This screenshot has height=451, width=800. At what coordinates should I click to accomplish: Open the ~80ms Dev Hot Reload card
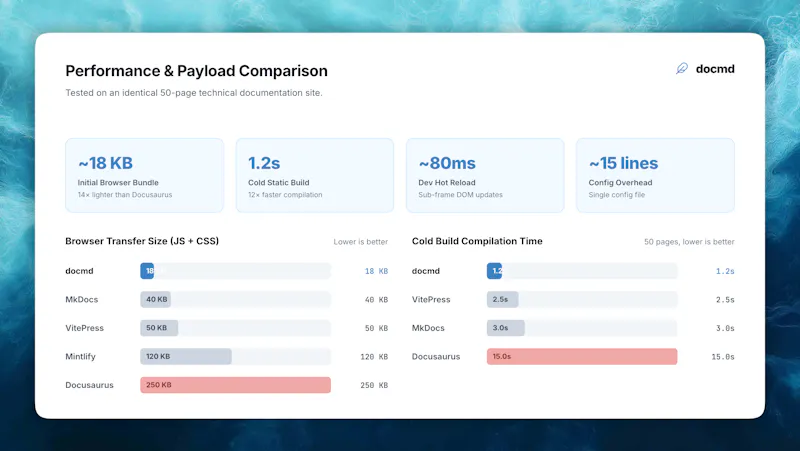tap(485, 175)
